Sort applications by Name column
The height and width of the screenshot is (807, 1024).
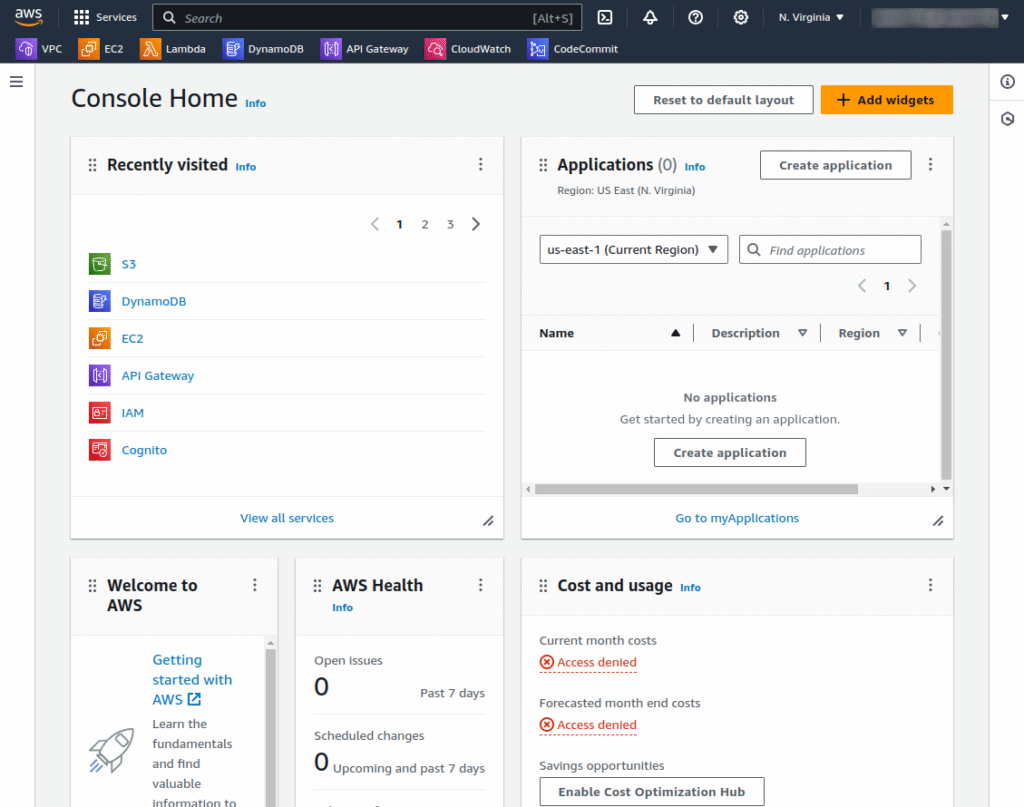[610, 333]
